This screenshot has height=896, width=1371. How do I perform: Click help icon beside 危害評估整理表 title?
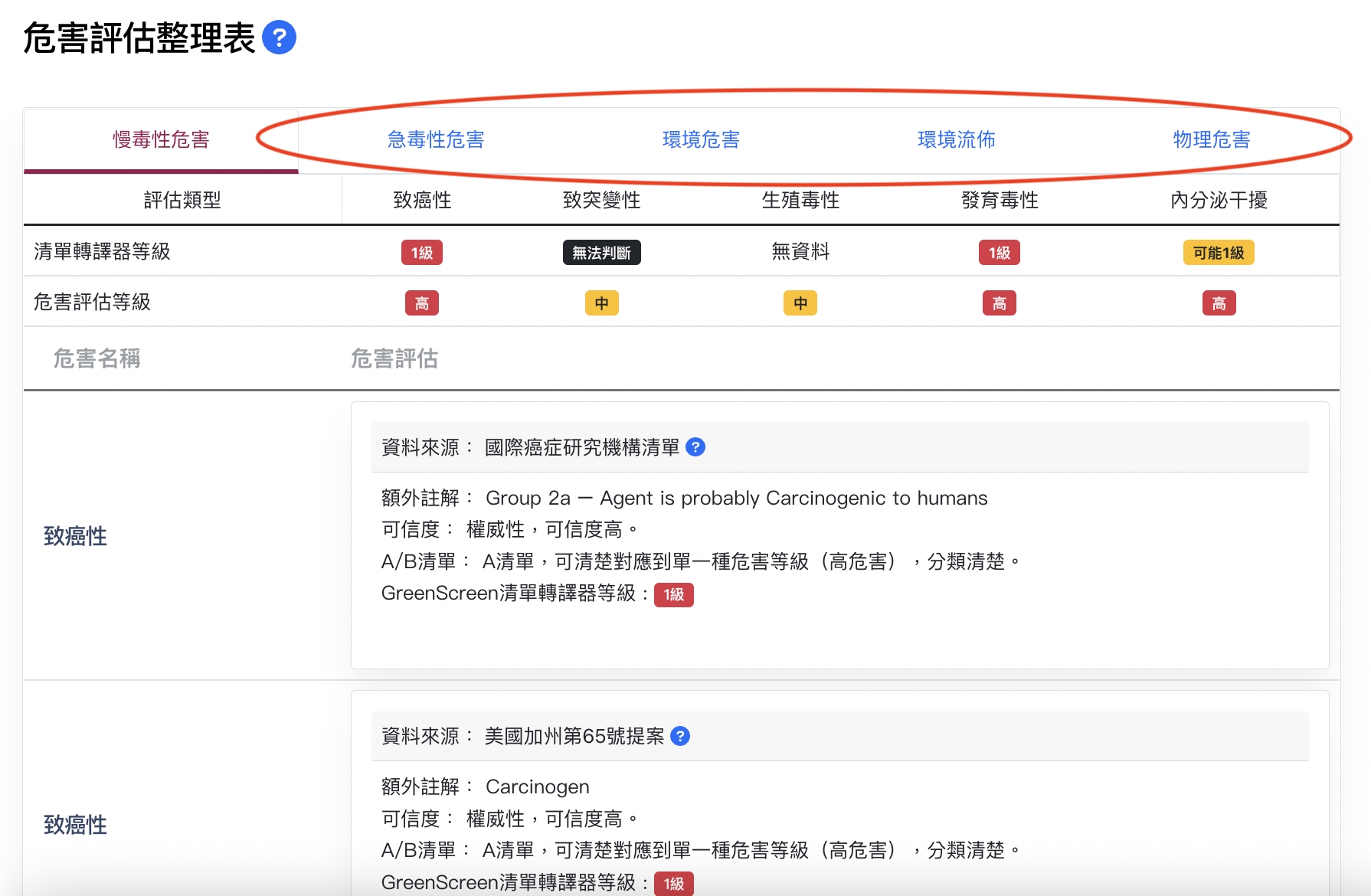(x=279, y=38)
